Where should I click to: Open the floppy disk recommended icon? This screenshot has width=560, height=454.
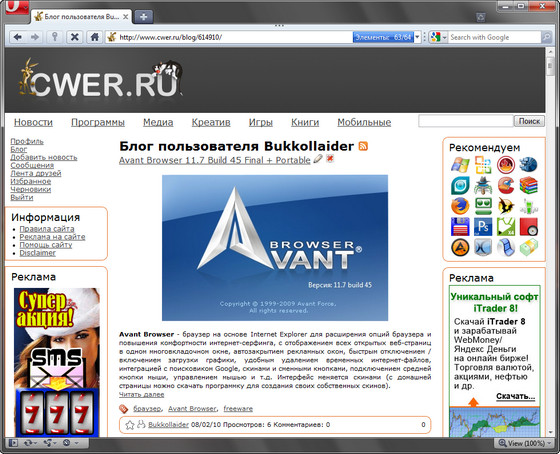pyautogui.click(x=460, y=226)
